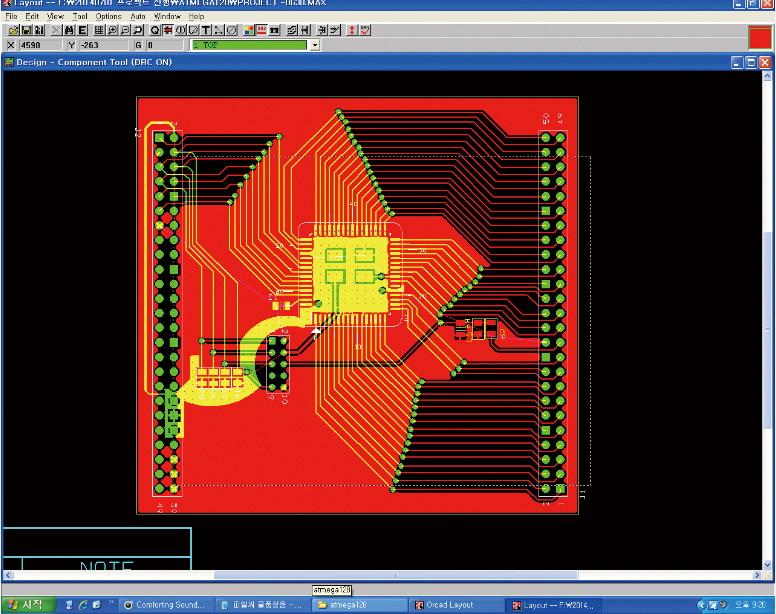The image size is (776, 614).
Task: Click the horizontal scrollbar left arrow
Action: click(8, 575)
